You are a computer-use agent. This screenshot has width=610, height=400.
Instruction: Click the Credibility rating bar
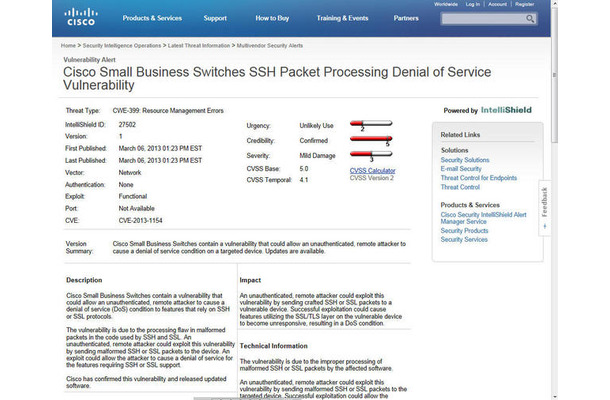click(x=371, y=140)
